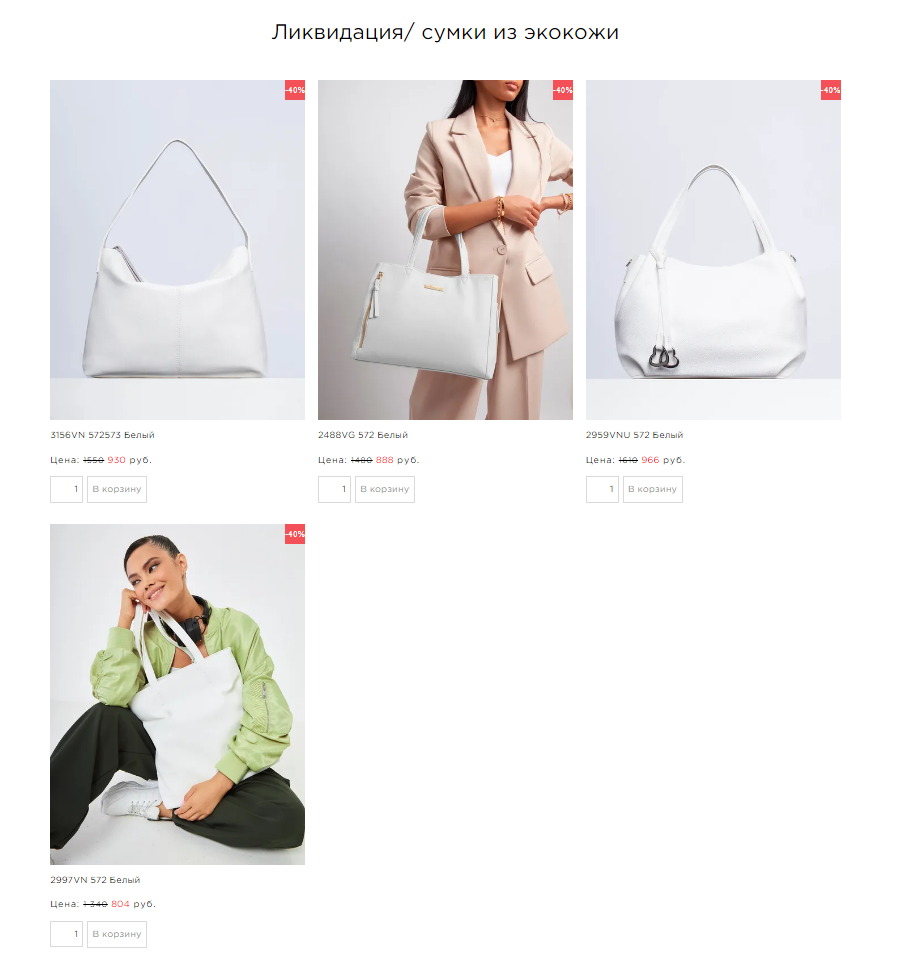Open the 2959VNU 572 bag photo
Screen dimensions: 923x964
click(x=713, y=250)
